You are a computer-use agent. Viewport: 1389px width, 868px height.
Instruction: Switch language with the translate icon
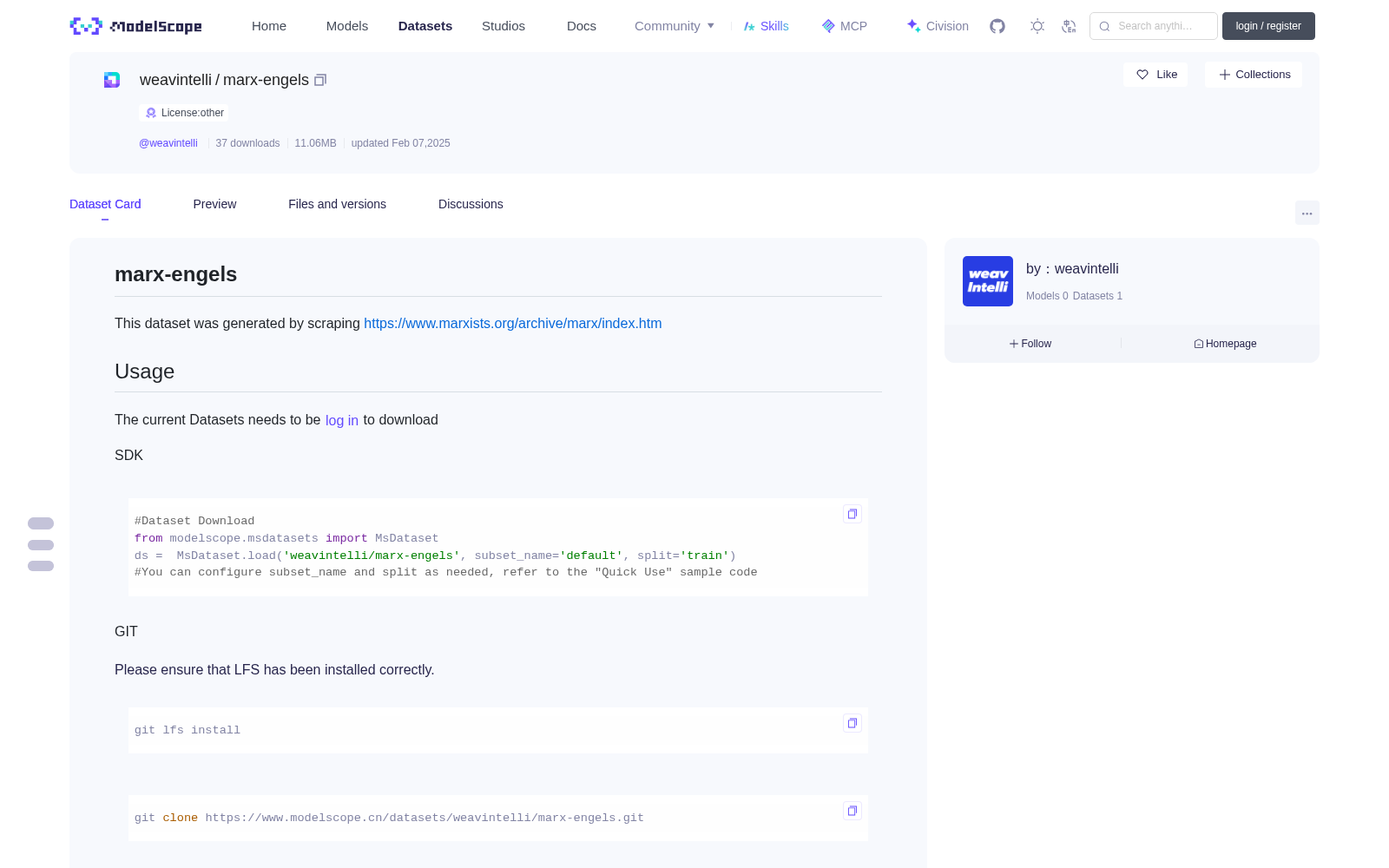click(1069, 26)
